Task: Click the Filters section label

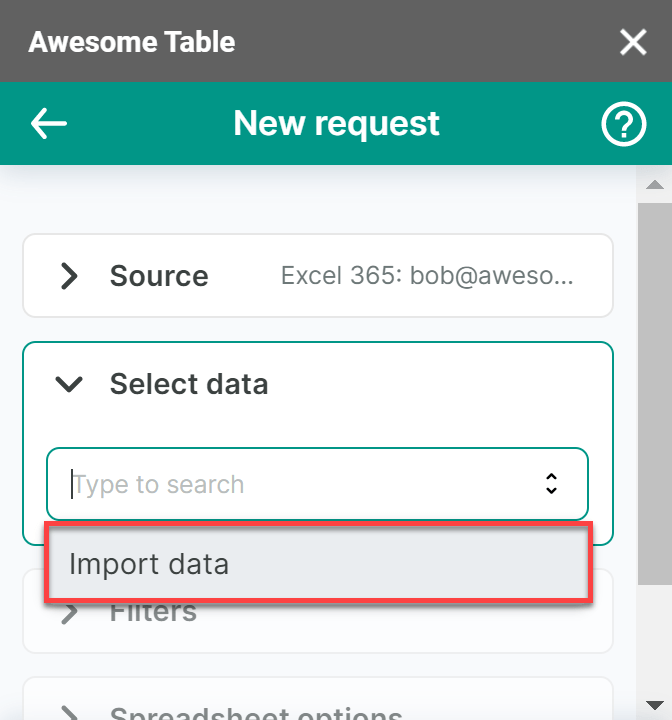Action: (x=153, y=612)
